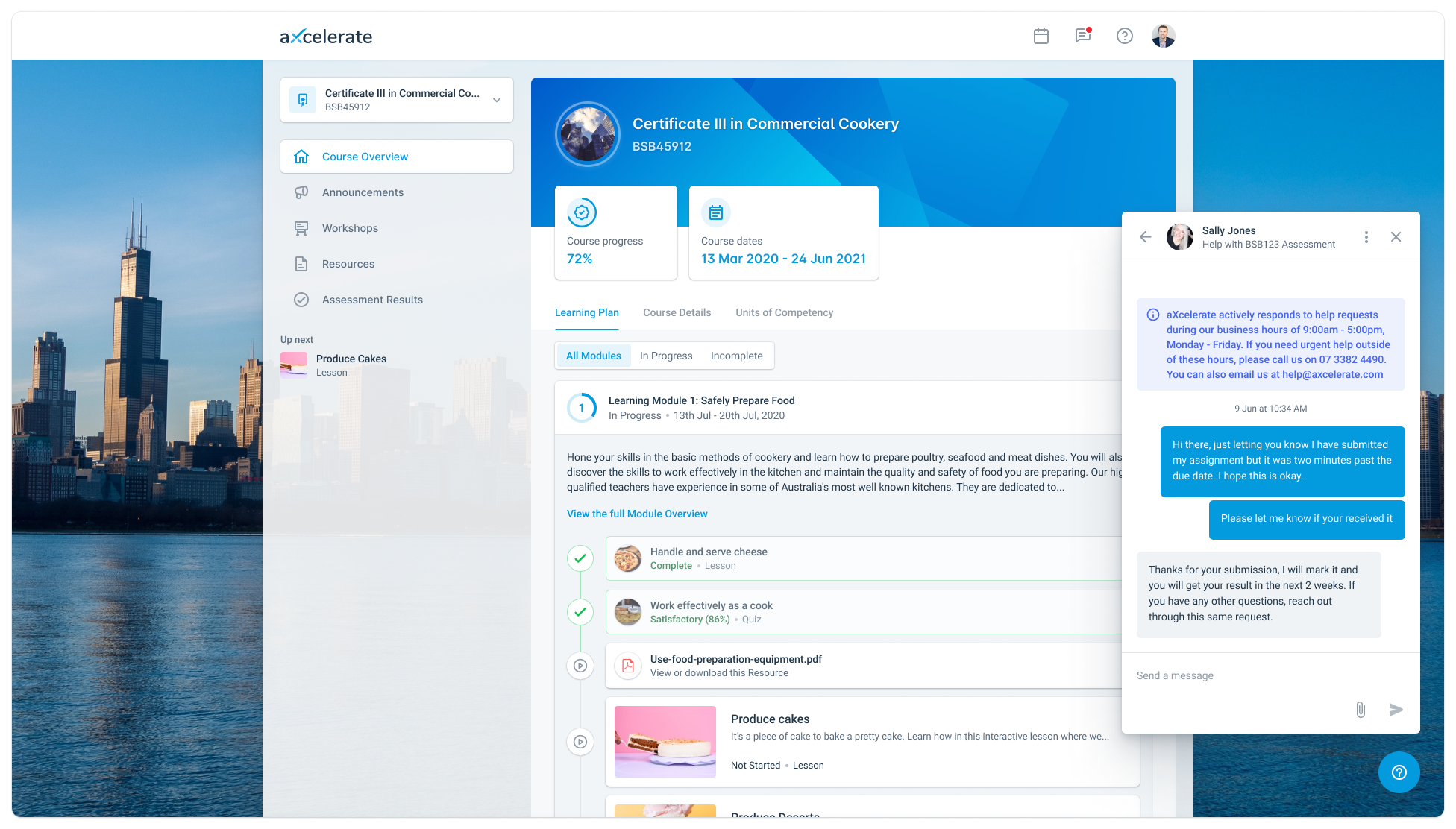
Task: Click the attachment paperclip icon
Action: pos(1361,710)
